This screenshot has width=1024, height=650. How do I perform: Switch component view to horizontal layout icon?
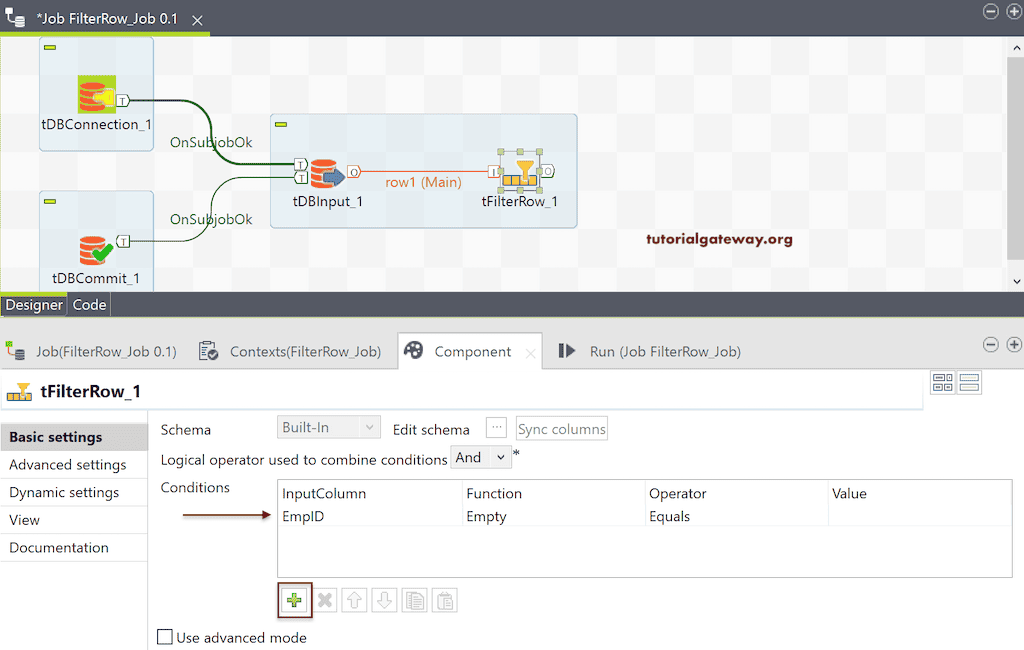click(941, 382)
